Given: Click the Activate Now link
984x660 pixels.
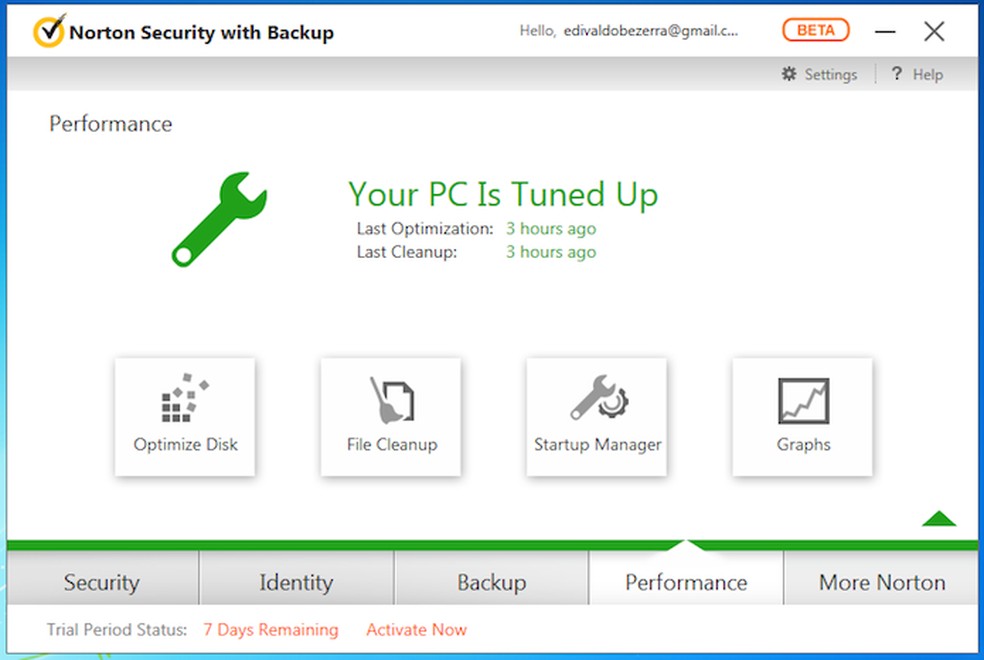Looking at the screenshot, I should [x=416, y=630].
